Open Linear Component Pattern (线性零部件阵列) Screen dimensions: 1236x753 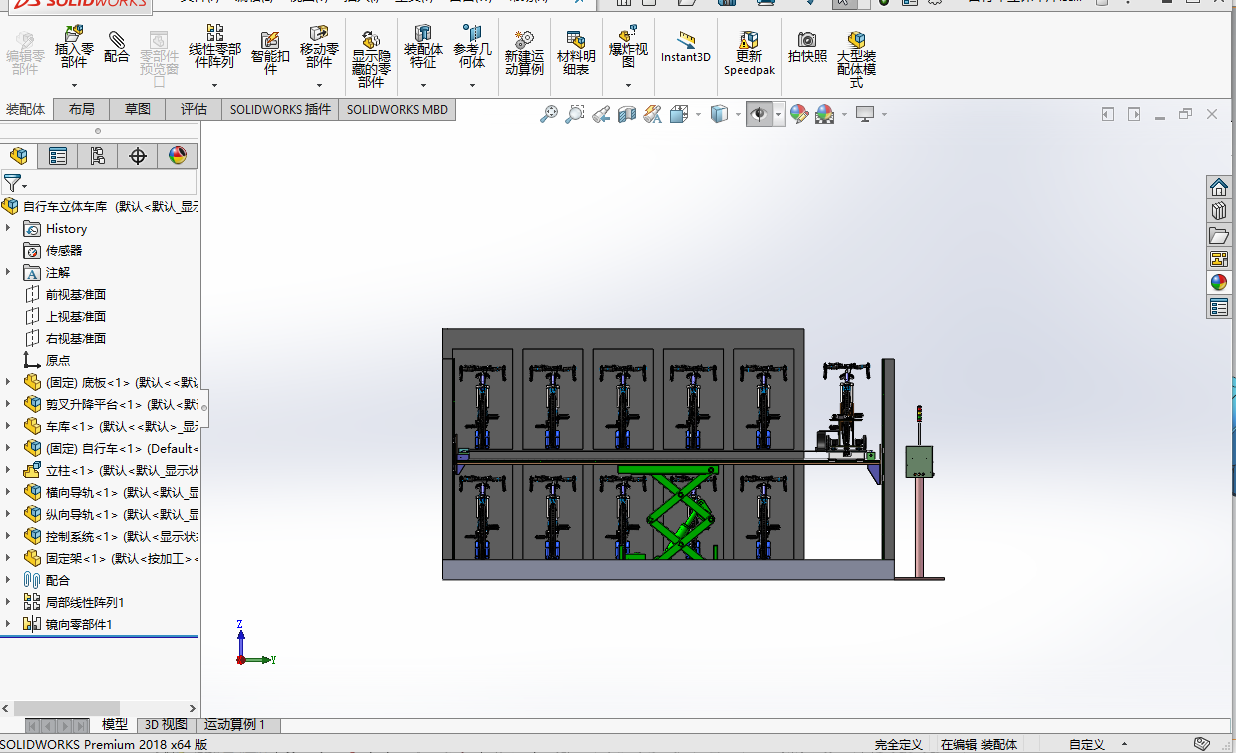215,46
